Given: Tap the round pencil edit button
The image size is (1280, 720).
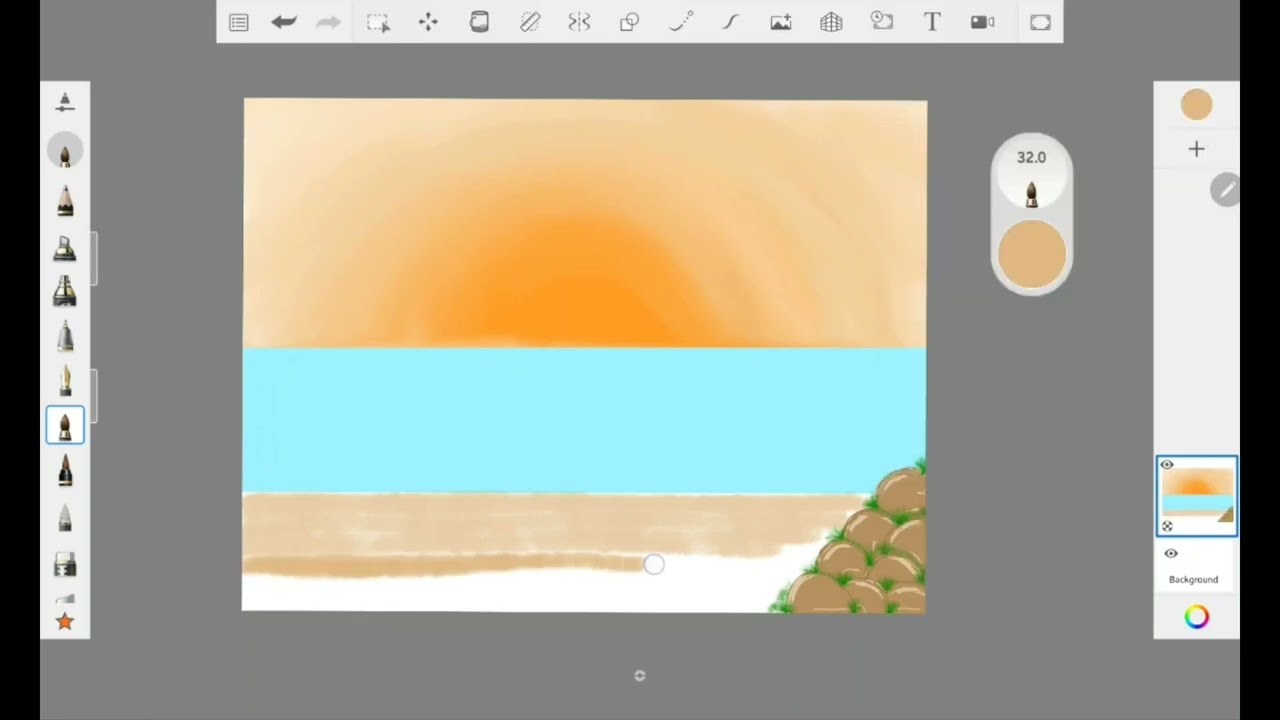Looking at the screenshot, I should click(x=1225, y=190).
